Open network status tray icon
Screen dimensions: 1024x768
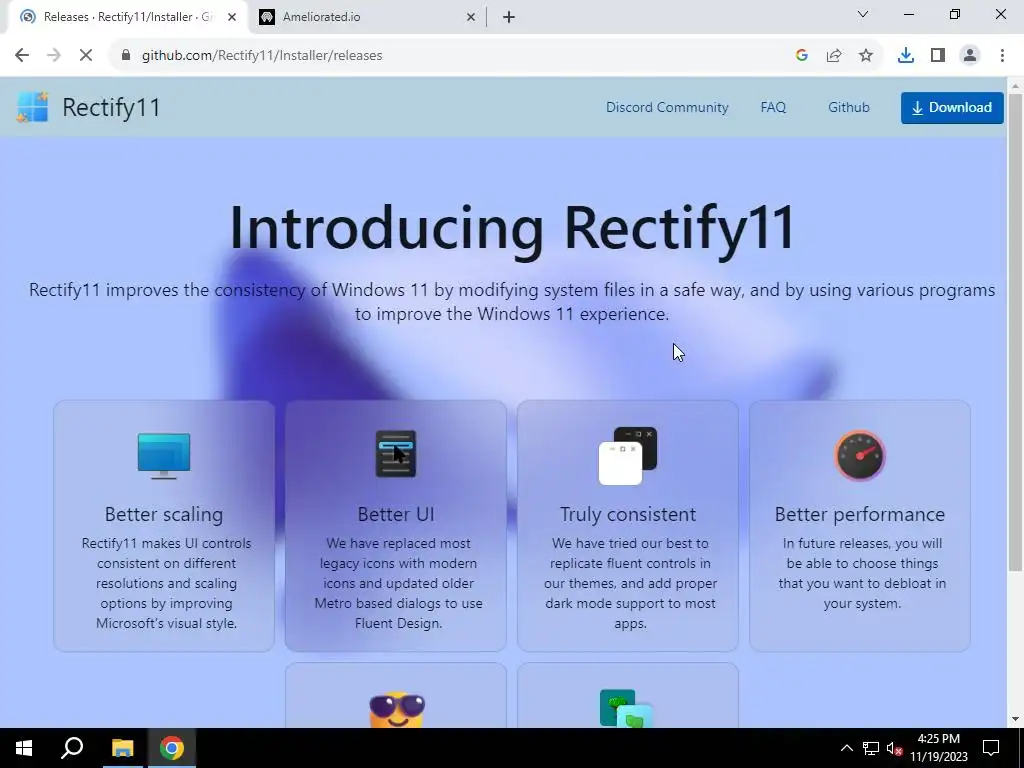pos(871,748)
